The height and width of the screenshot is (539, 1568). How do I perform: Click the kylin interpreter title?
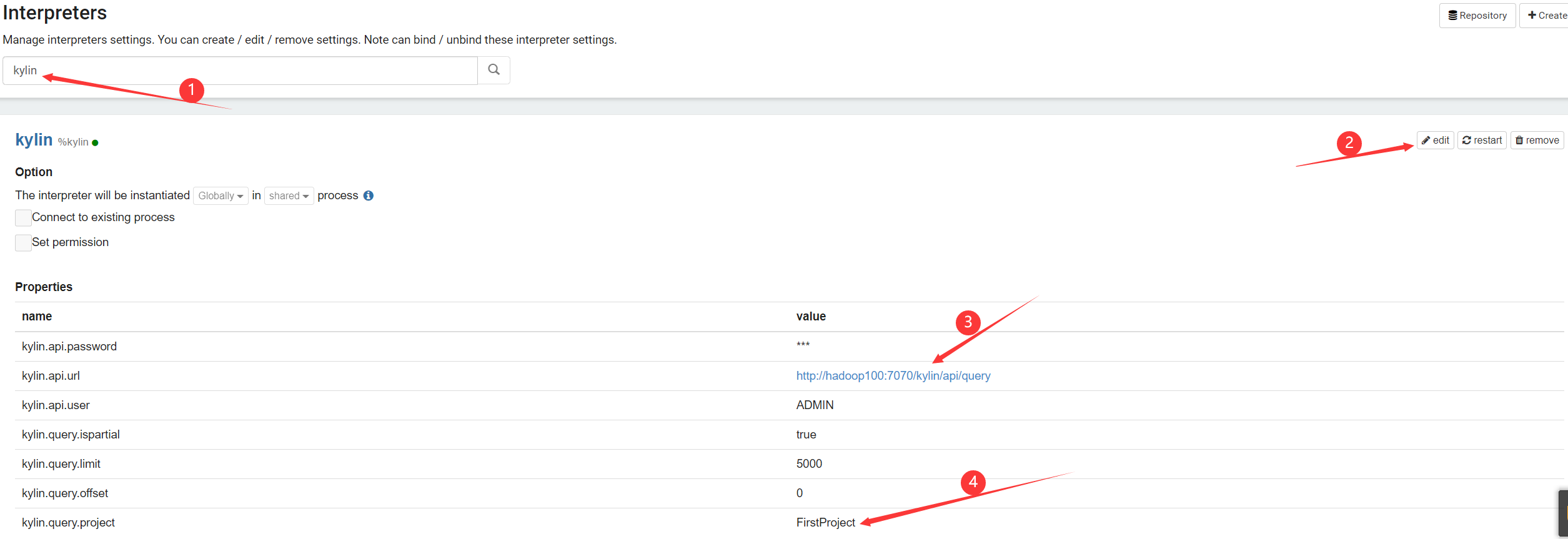coord(34,139)
